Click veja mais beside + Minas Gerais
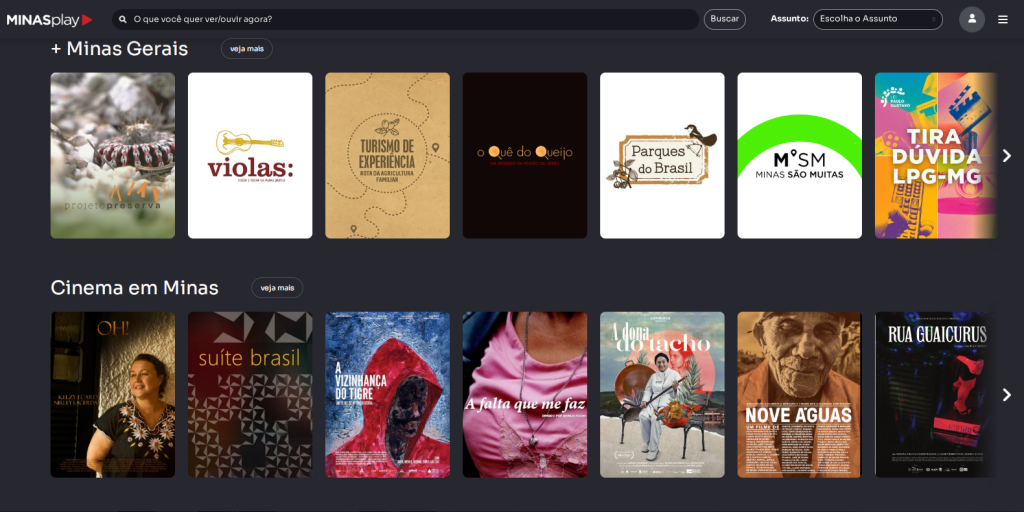The image size is (1024, 512). pos(246,48)
